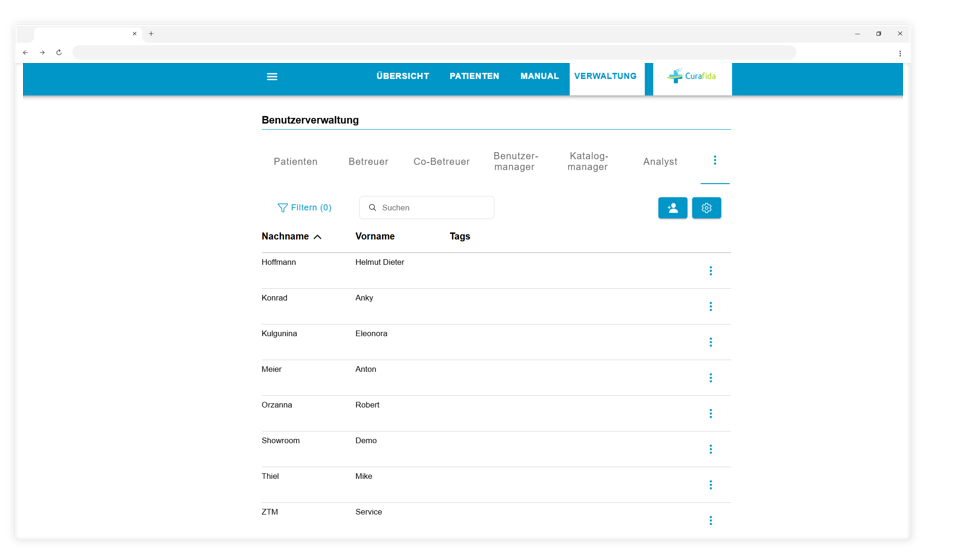The image size is (968, 555).
Task: Open a new browser tab with the plus icon
Action: pos(151,34)
